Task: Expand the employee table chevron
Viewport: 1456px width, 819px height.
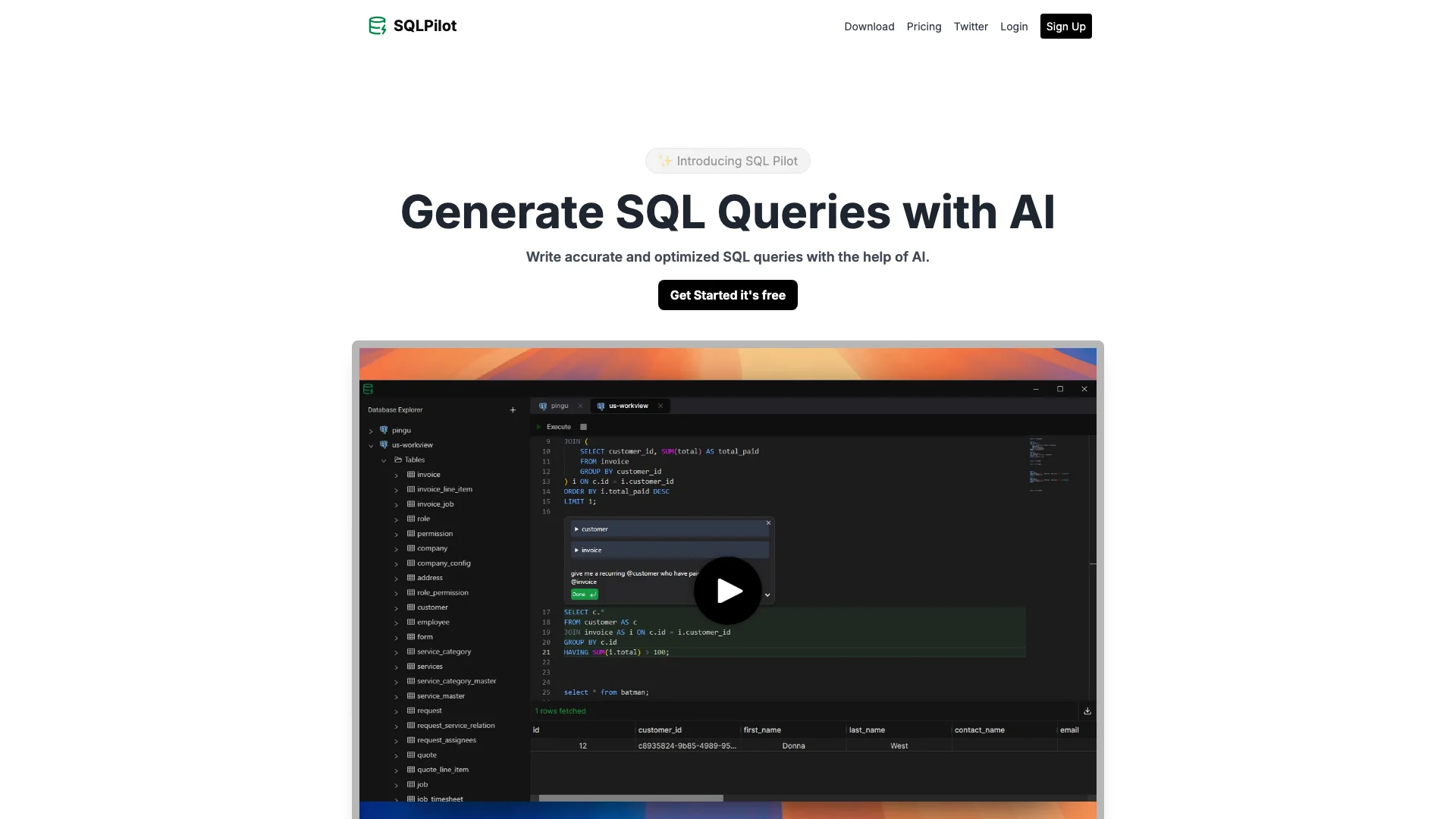Action: click(396, 623)
